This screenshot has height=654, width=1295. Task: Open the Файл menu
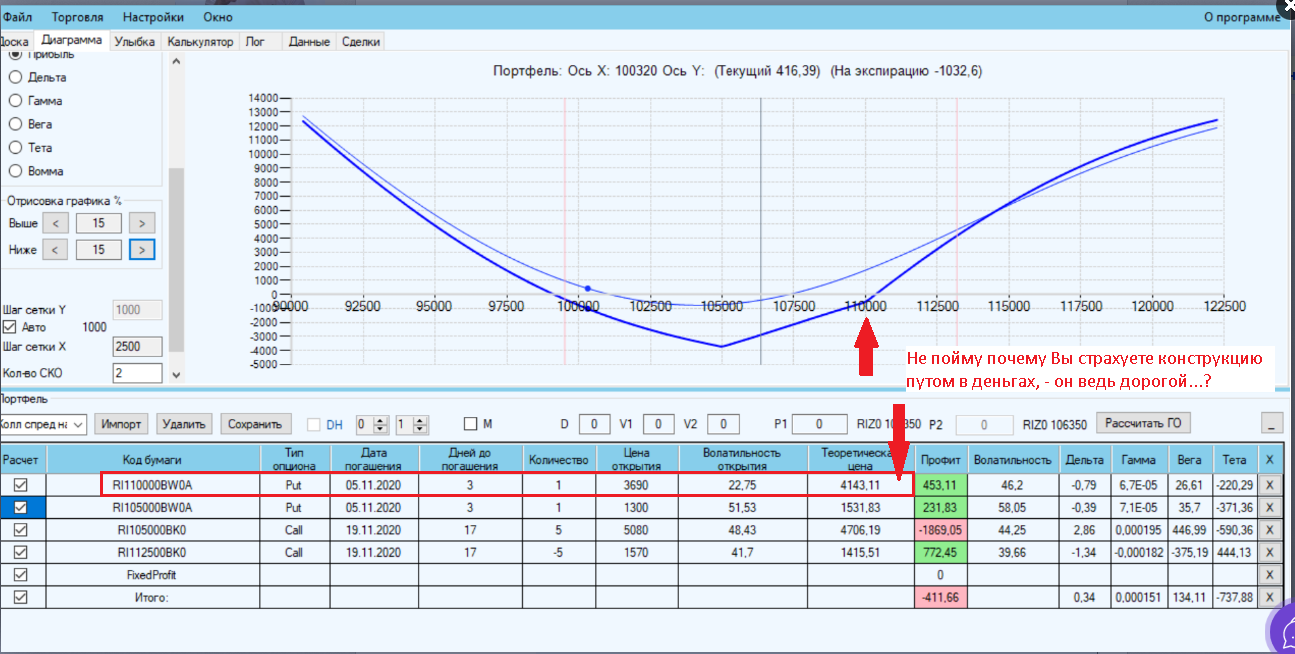(x=17, y=17)
